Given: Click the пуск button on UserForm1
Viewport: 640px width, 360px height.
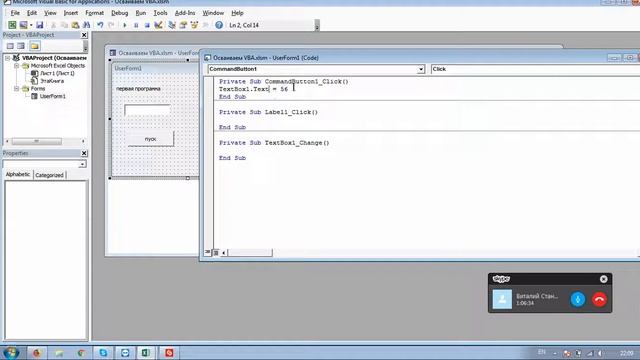Looking at the screenshot, I should click(150, 139).
